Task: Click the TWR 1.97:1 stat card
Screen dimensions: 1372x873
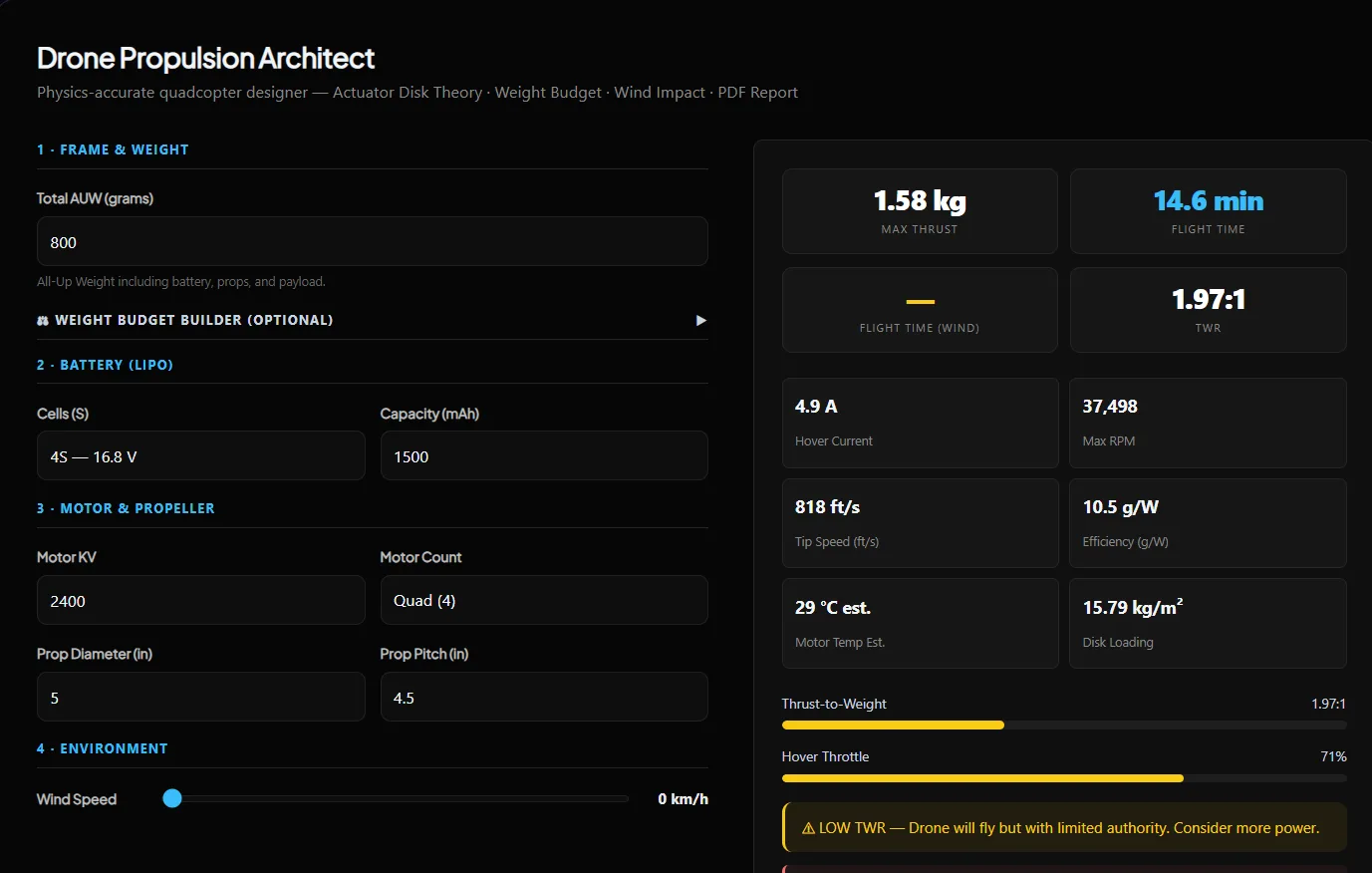Action: (x=1208, y=310)
